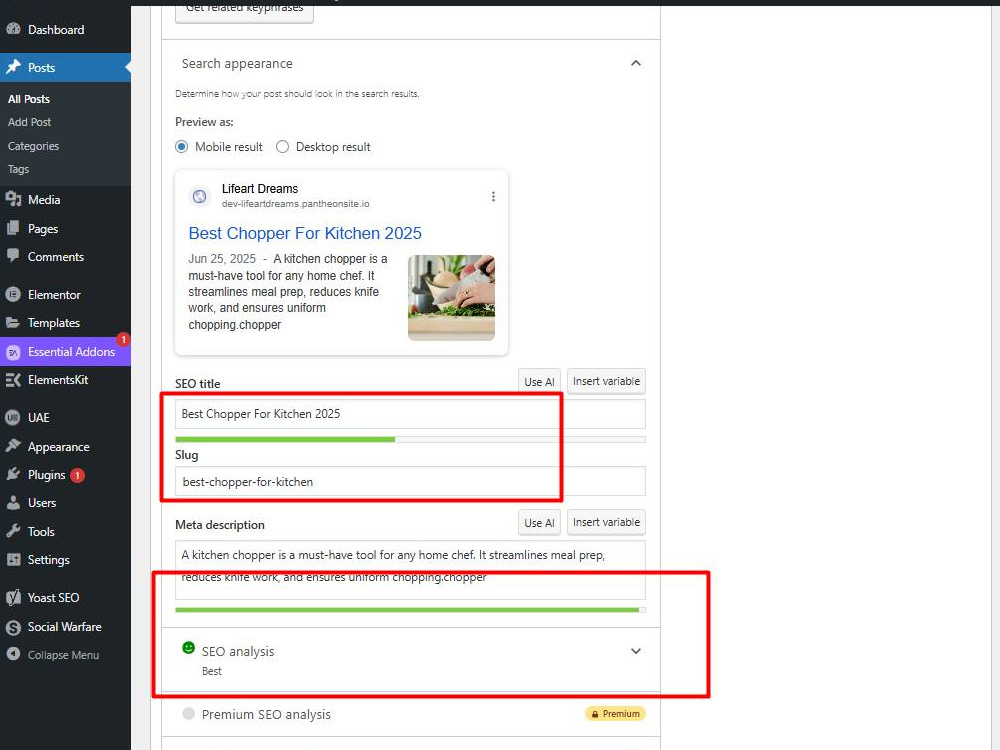Click the Users person icon

[13, 503]
